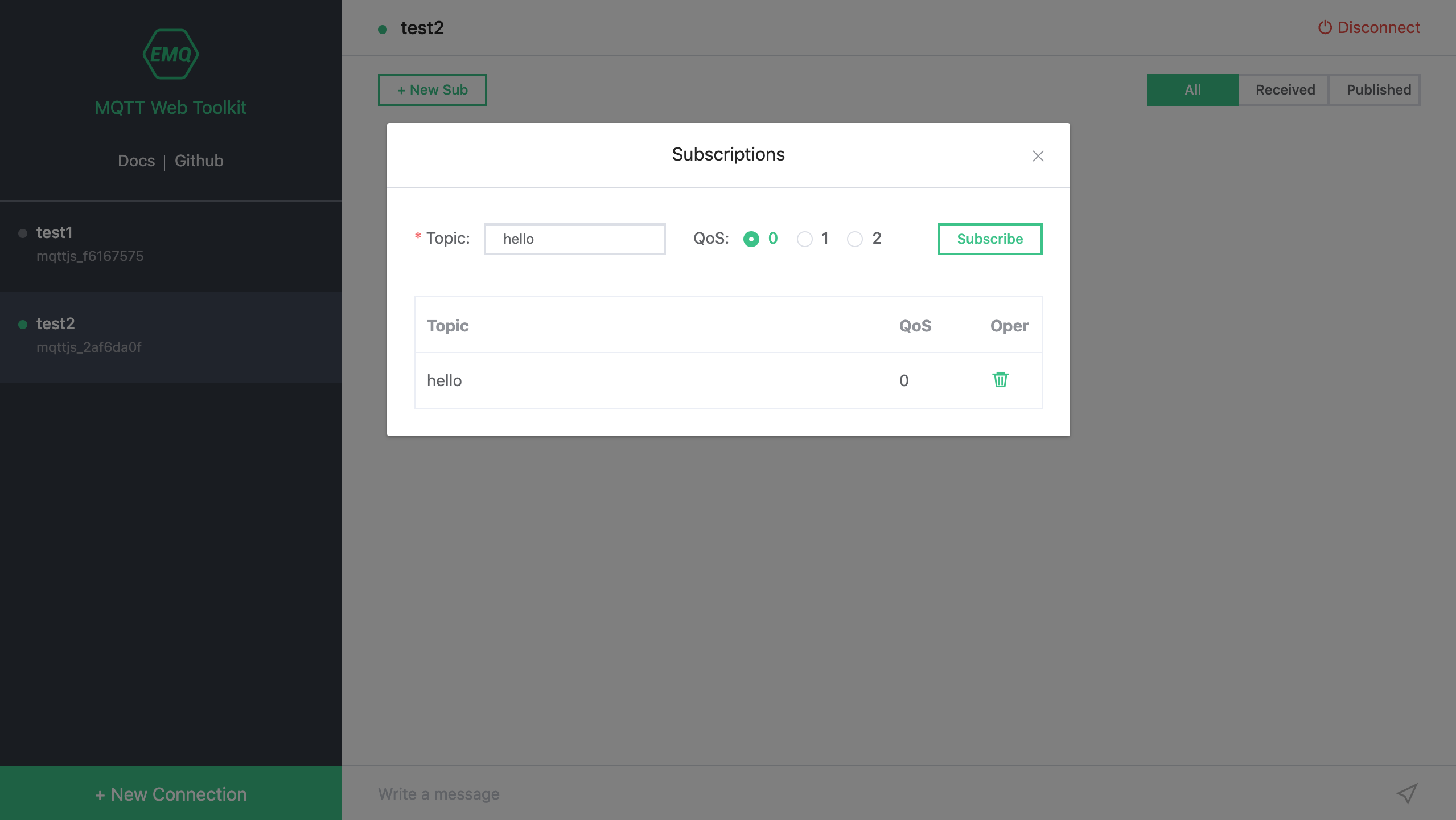This screenshot has width=1456, height=820.
Task: Click the gray status dot beside test1
Action: pos(23,233)
